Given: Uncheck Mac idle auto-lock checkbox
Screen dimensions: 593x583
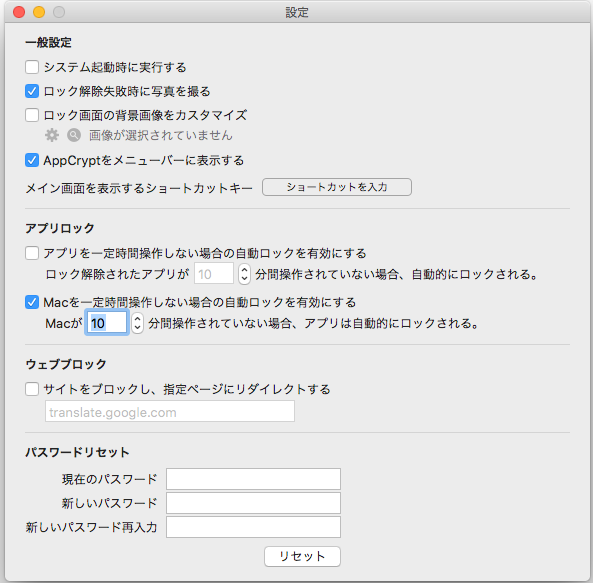Looking at the screenshot, I should [32, 302].
